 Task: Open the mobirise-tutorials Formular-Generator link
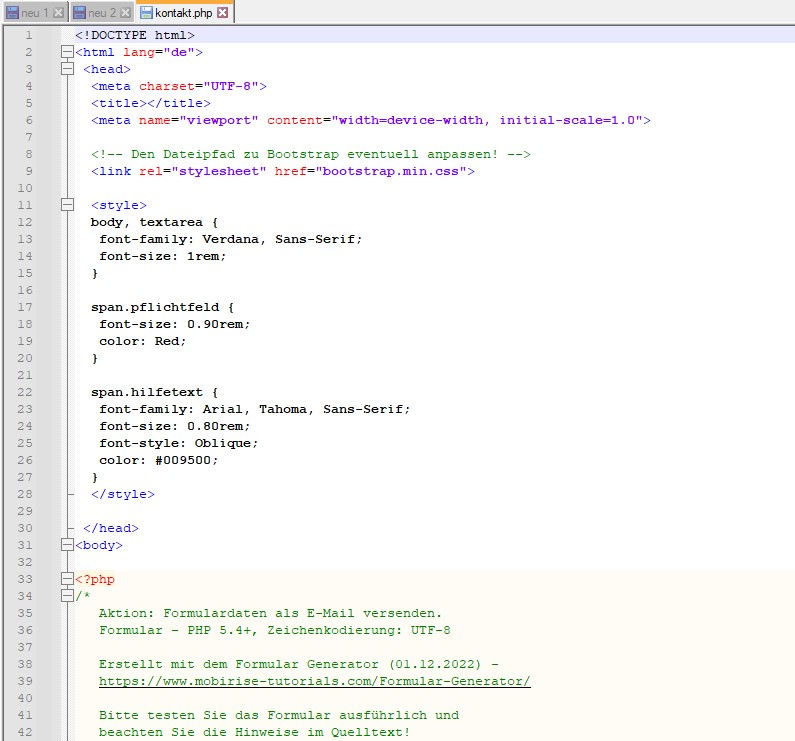click(314, 681)
